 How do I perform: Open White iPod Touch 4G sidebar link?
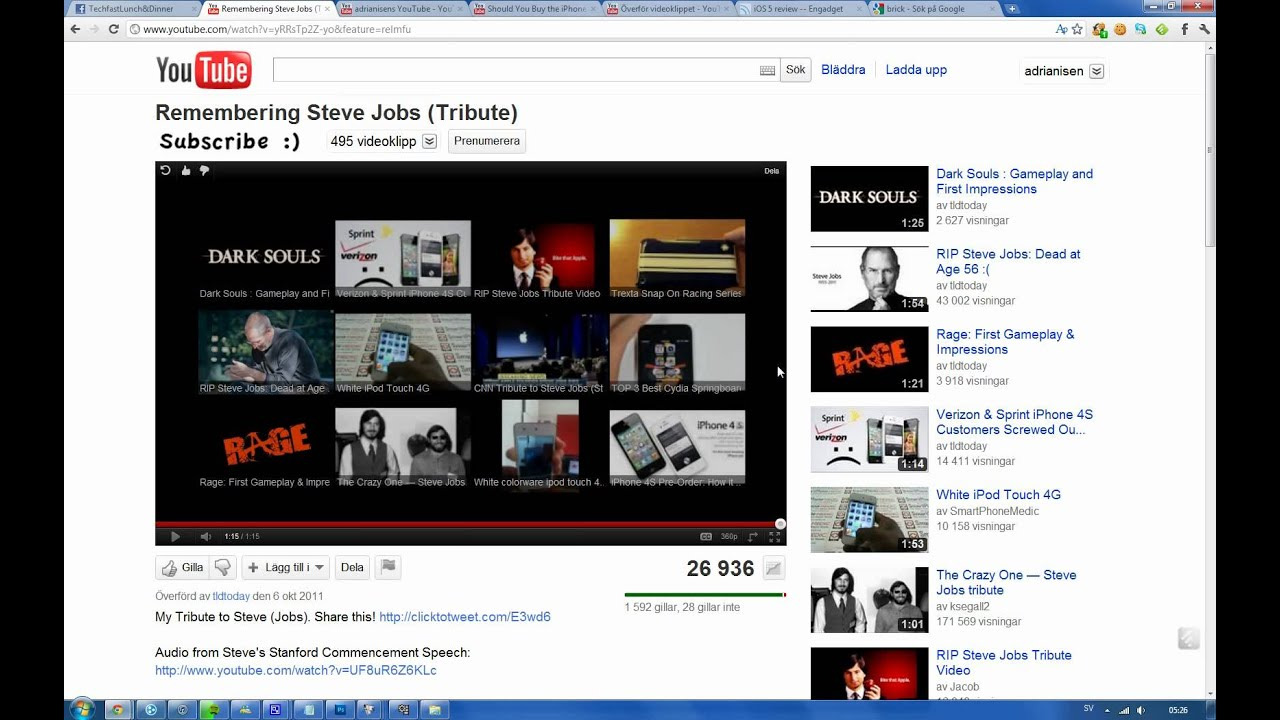pyautogui.click(x=998, y=495)
